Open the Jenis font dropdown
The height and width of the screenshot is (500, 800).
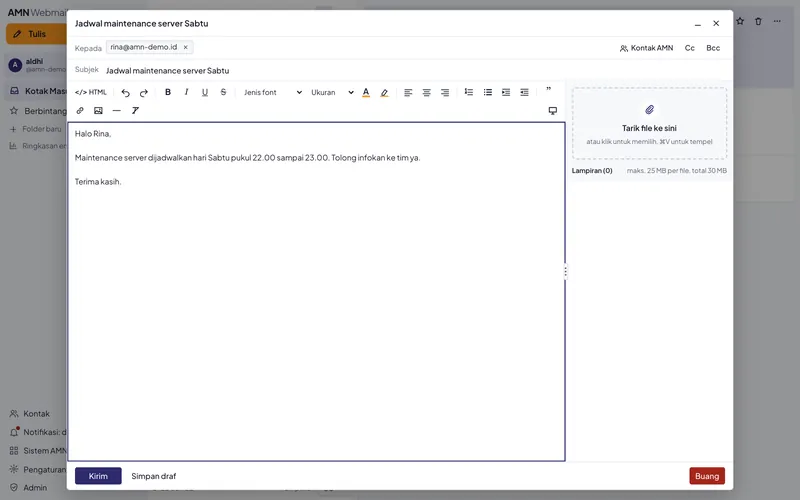coord(272,92)
